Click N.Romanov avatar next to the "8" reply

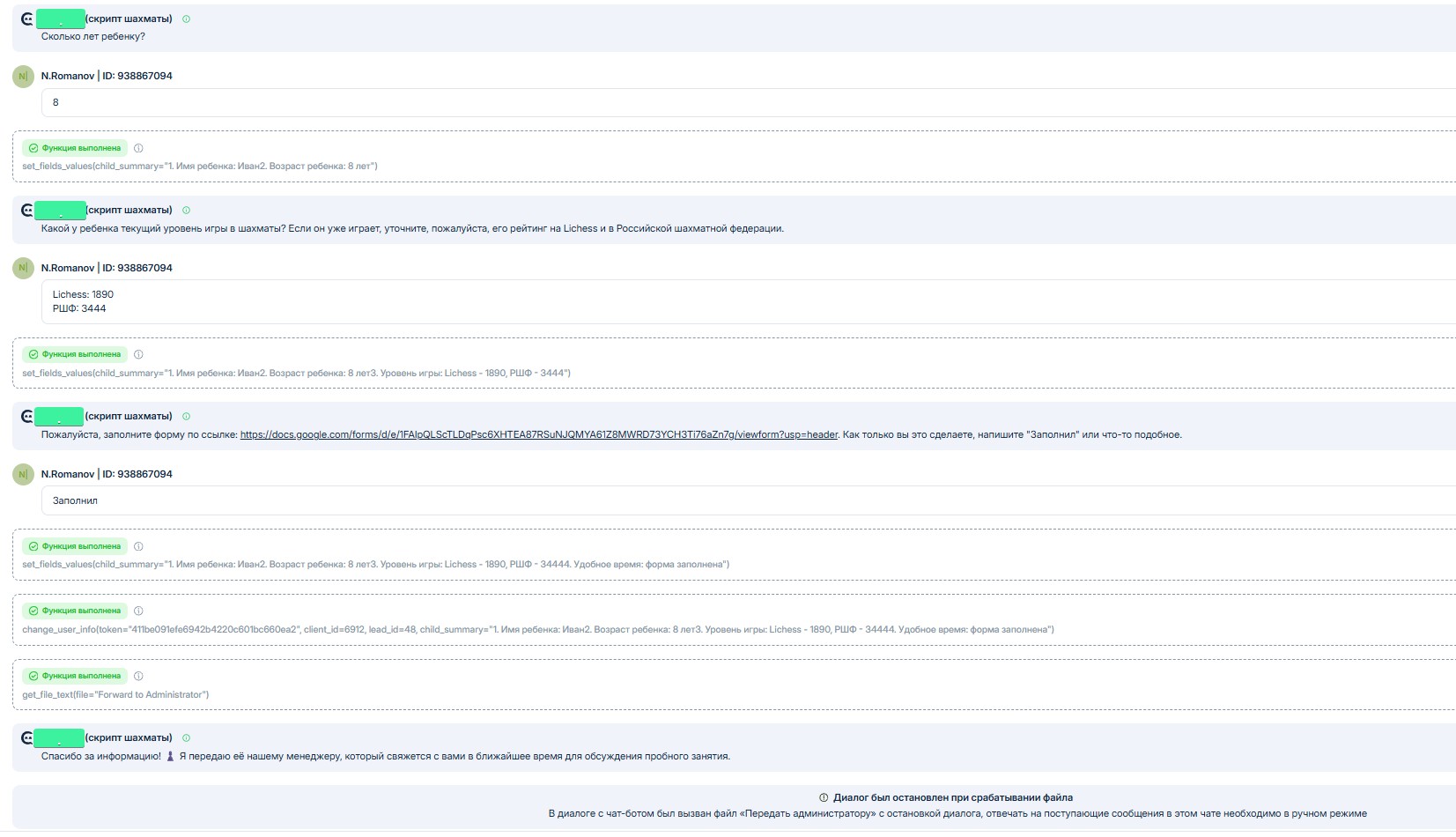(x=23, y=76)
